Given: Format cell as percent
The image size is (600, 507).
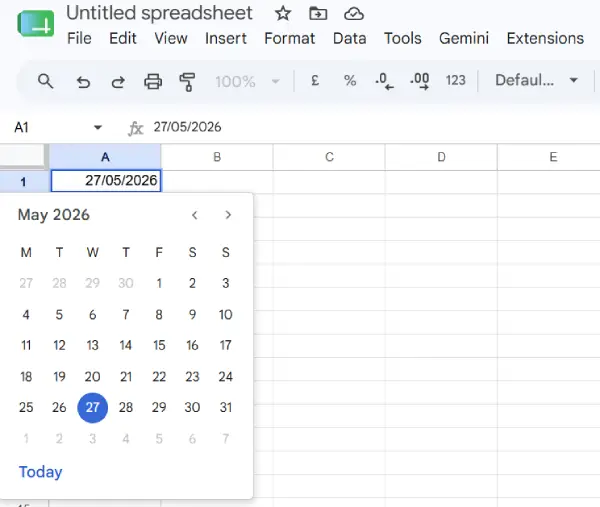Looking at the screenshot, I should coord(350,81).
